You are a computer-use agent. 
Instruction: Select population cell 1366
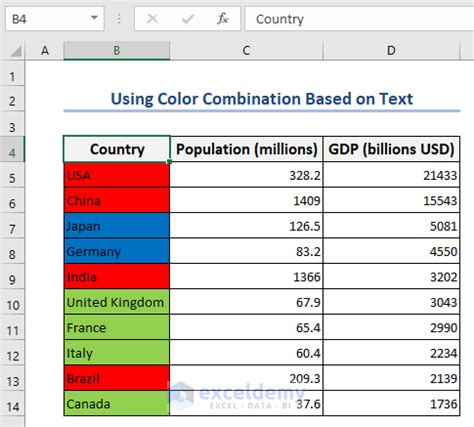tap(246, 276)
